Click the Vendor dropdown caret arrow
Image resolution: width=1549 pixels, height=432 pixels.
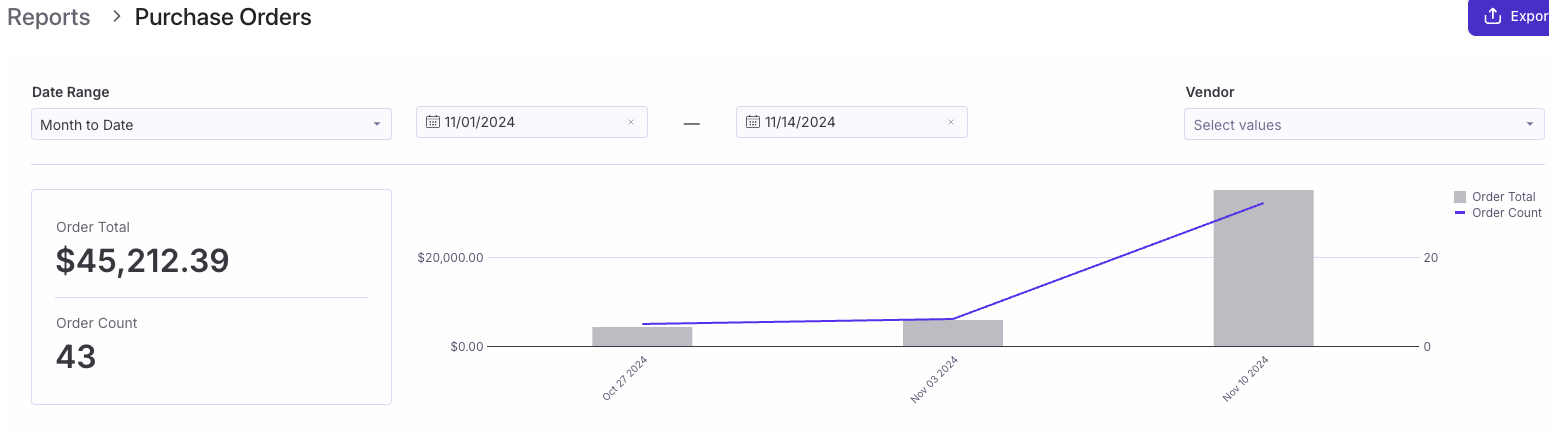click(1530, 125)
